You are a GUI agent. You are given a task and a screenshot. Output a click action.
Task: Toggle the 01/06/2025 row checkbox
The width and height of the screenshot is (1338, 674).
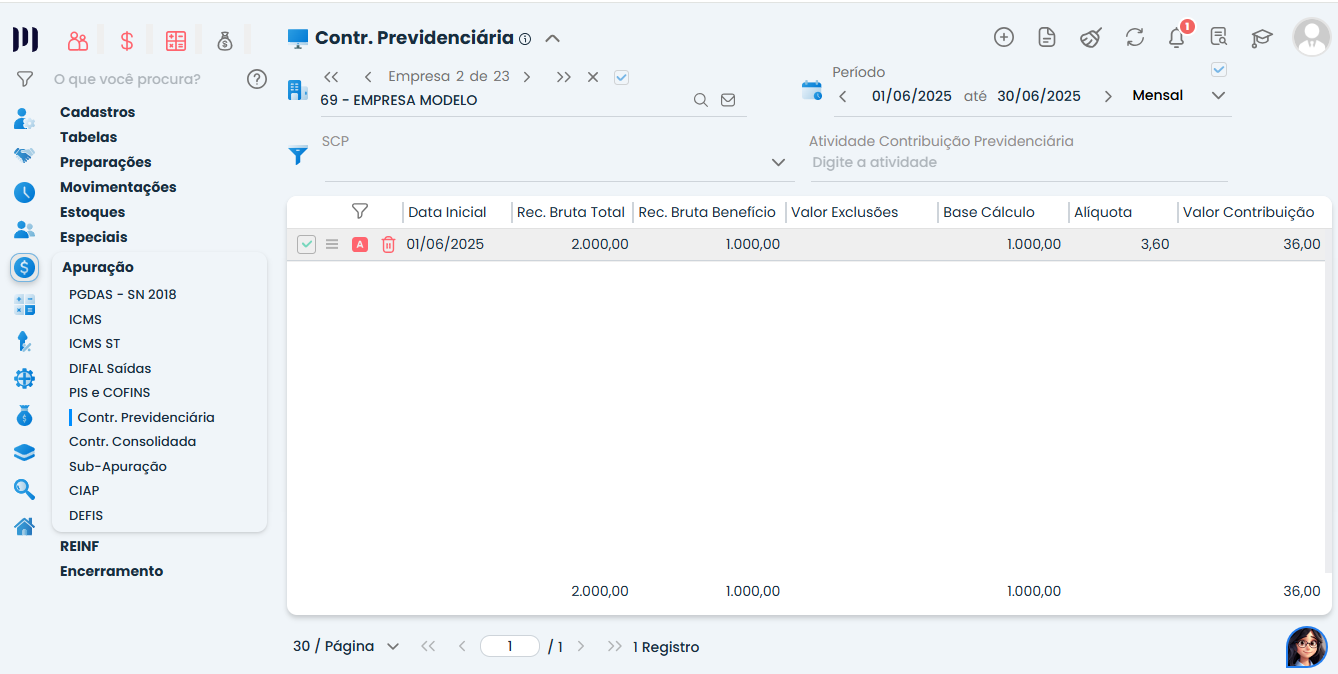click(306, 244)
